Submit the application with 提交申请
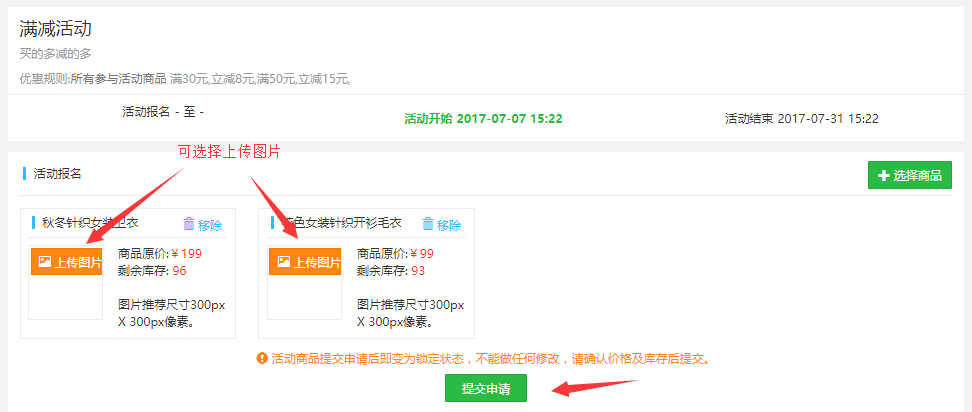Image resolution: width=972 pixels, height=412 pixels. coord(485,388)
